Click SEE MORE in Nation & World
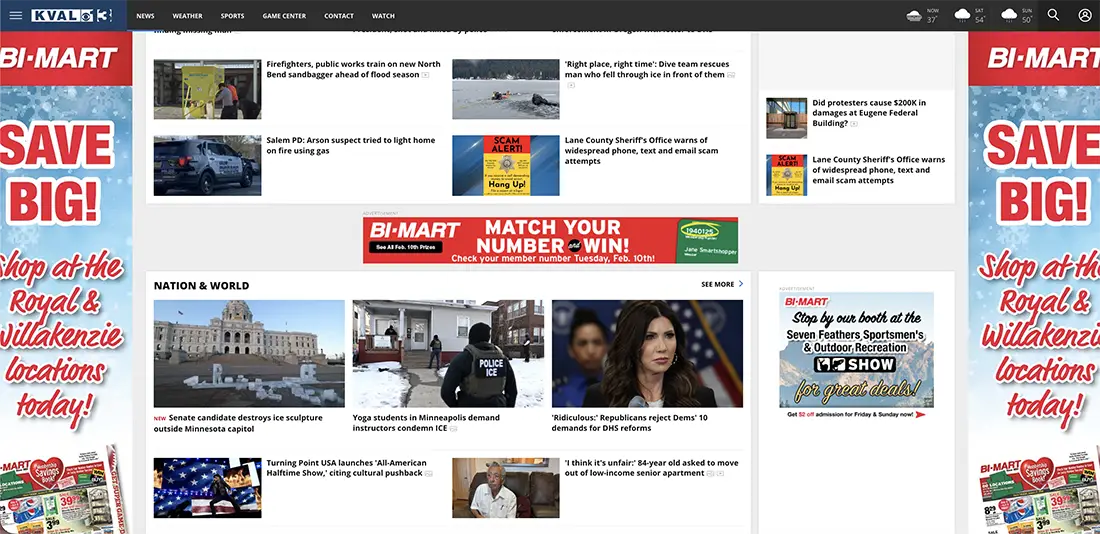 pos(718,284)
